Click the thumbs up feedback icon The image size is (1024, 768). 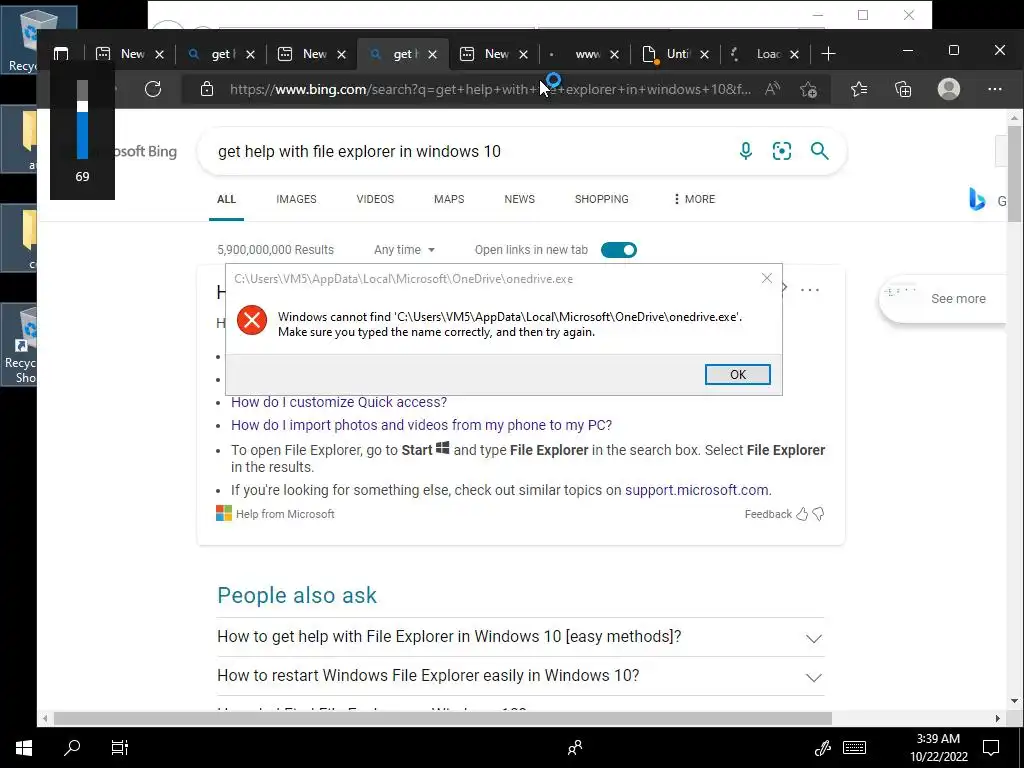click(802, 515)
